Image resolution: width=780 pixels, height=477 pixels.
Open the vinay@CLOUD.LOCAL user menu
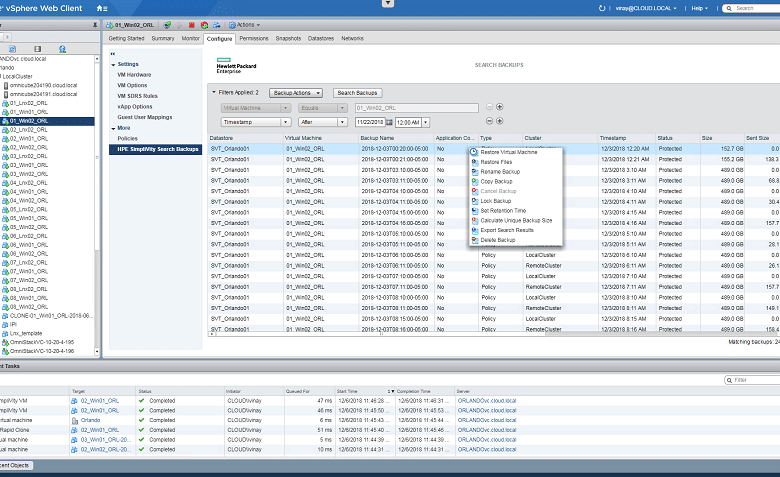click(646, 8)
